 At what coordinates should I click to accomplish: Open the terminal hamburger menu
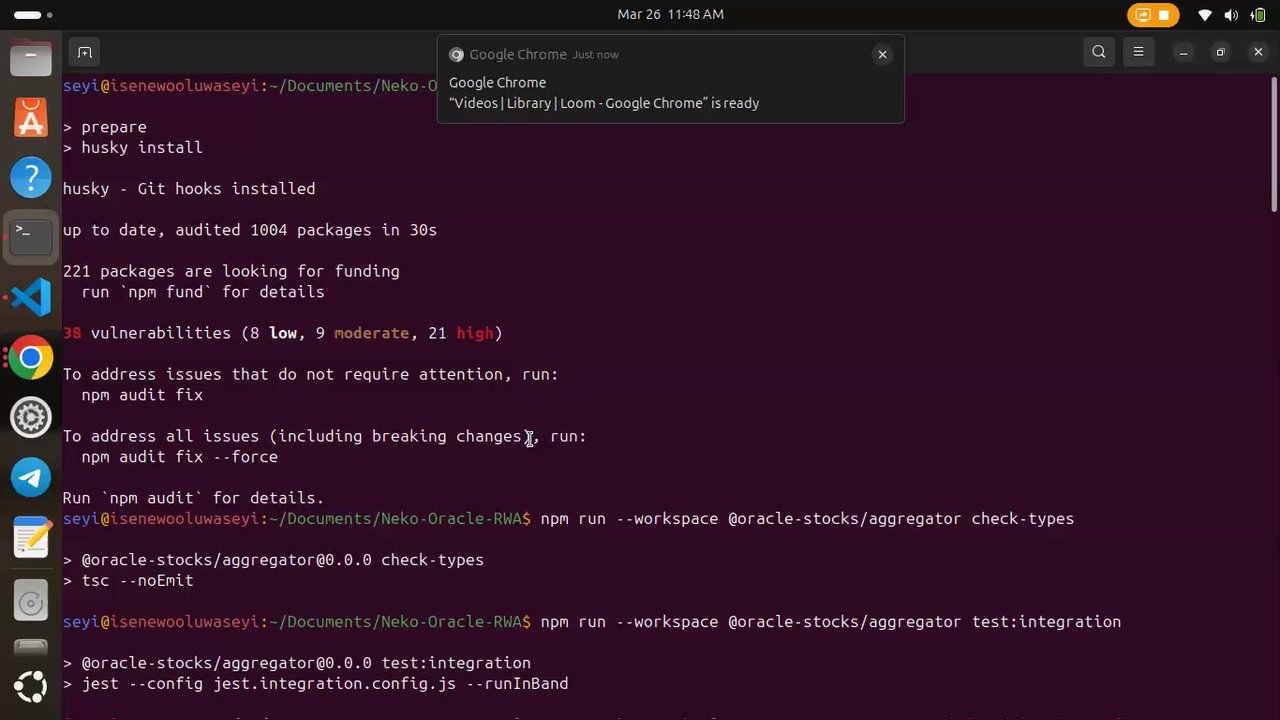pyautogui.click(x=1138, y=52)
